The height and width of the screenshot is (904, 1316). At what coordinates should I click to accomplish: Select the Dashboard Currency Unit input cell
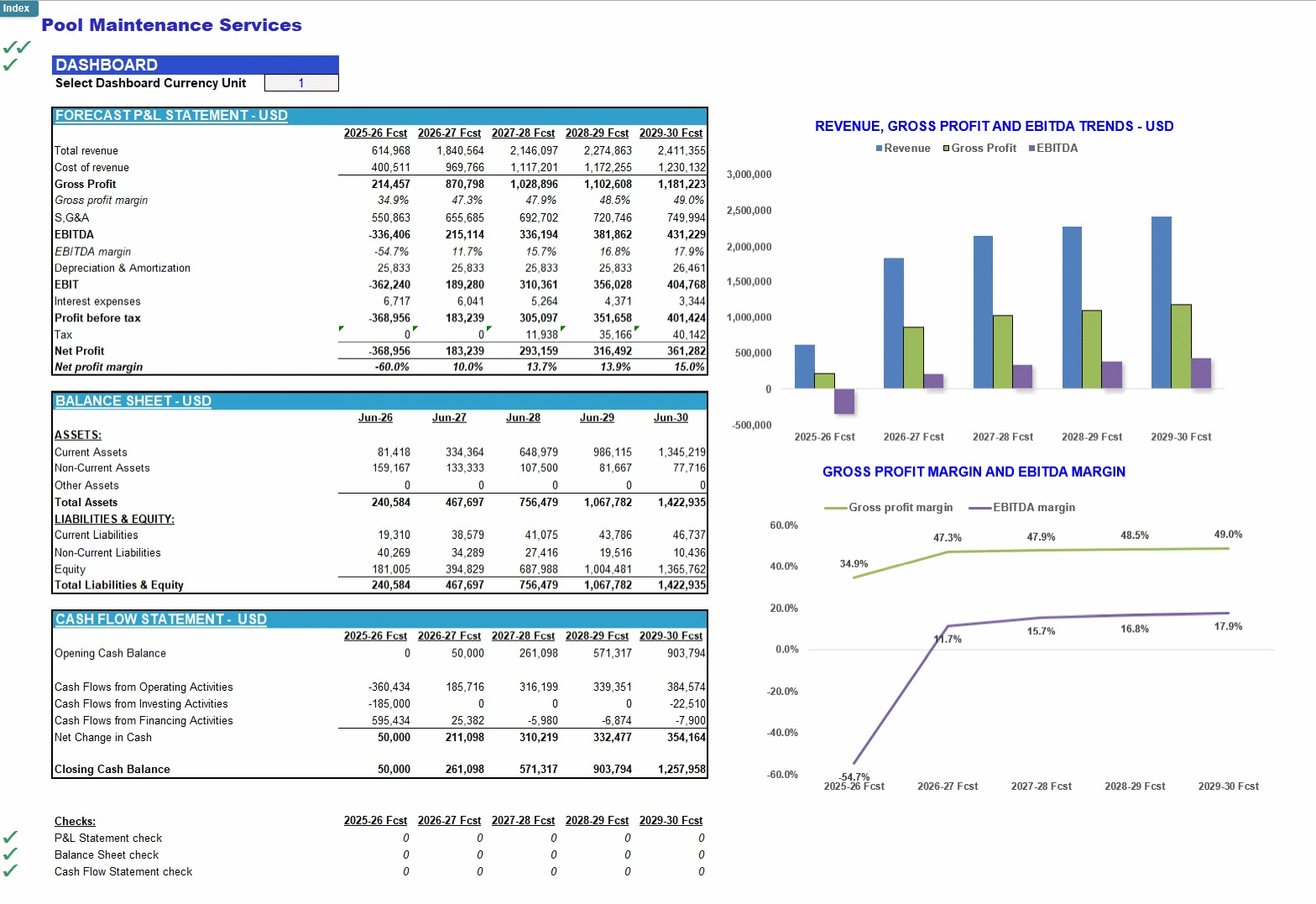(x=301, y=83)
